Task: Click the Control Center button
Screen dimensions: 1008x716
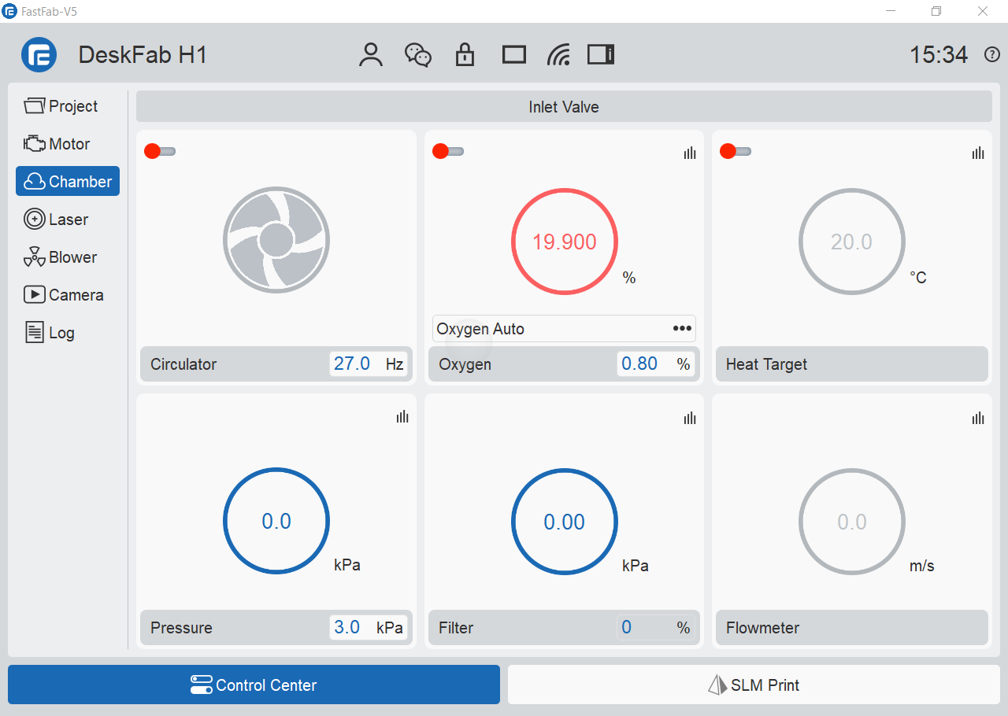Action: (254, 685)
